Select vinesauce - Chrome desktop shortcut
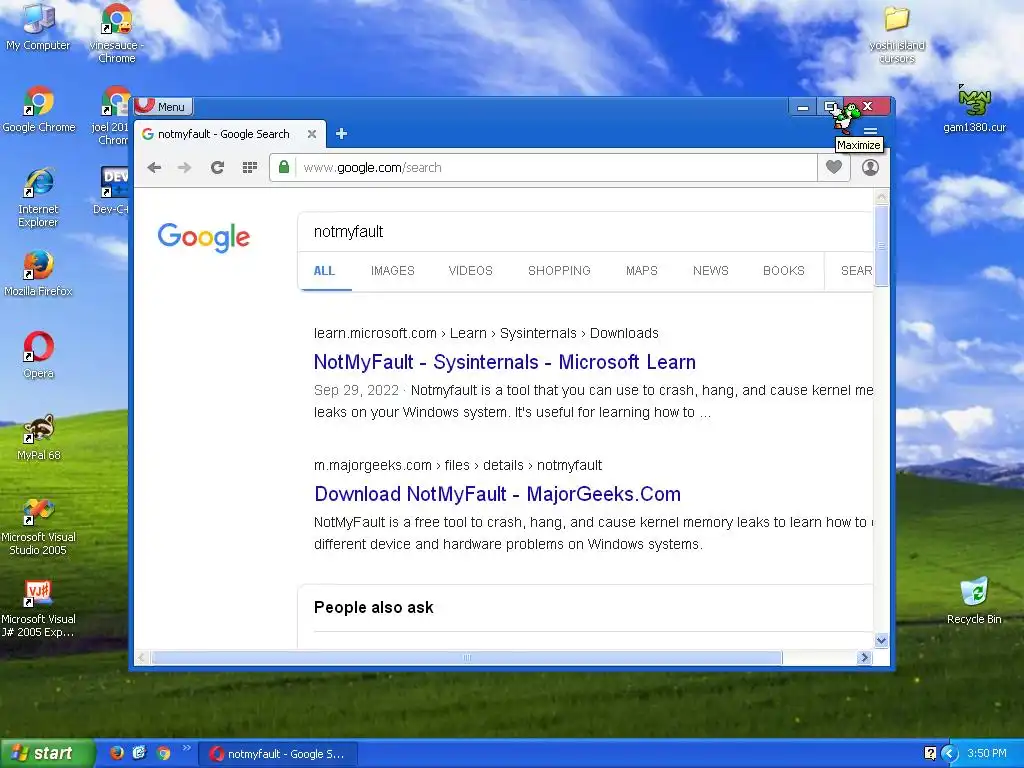Viewport: 1024px width, 768px height. (x=116, y=33)
